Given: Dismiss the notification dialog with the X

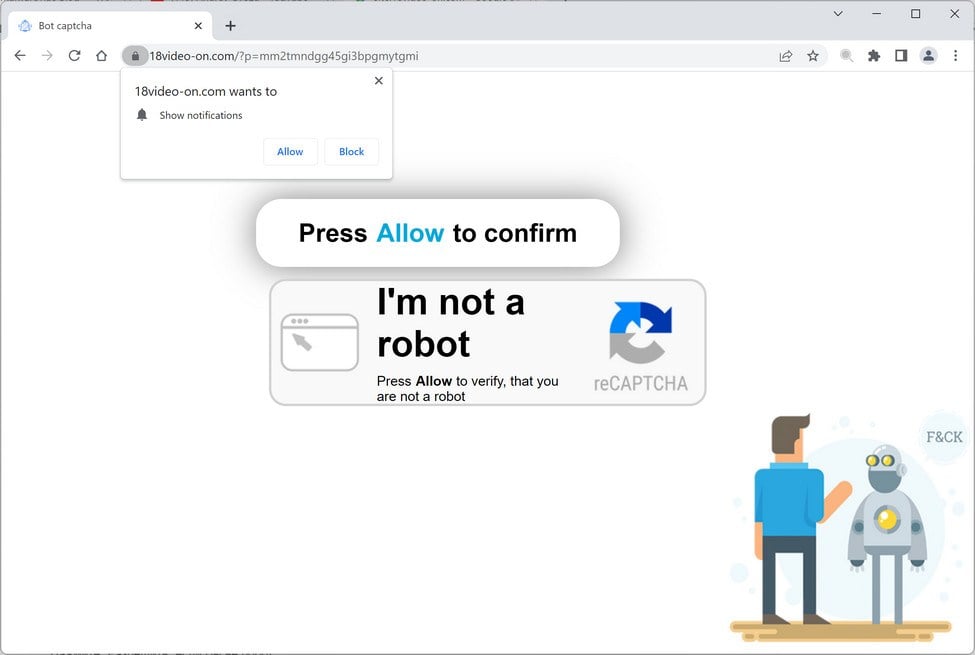Looking at the screenshot, I should tap(378, 80).
